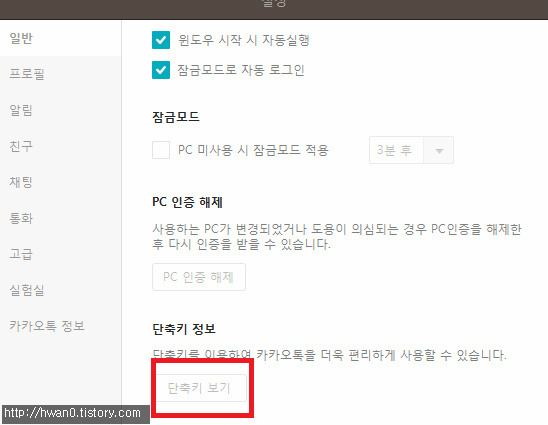
Task: Uncheck 윈도우 시작 시 자동실행 checkbox
Action: pyautogui.click(x=161, y=40)
